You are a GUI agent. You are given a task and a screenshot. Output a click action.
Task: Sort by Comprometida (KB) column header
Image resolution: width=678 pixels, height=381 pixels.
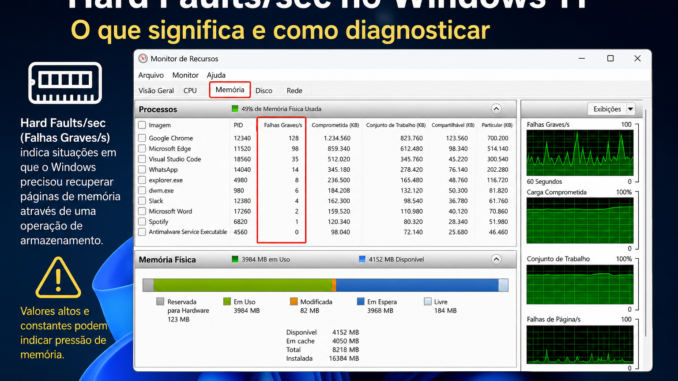point(335,125)
